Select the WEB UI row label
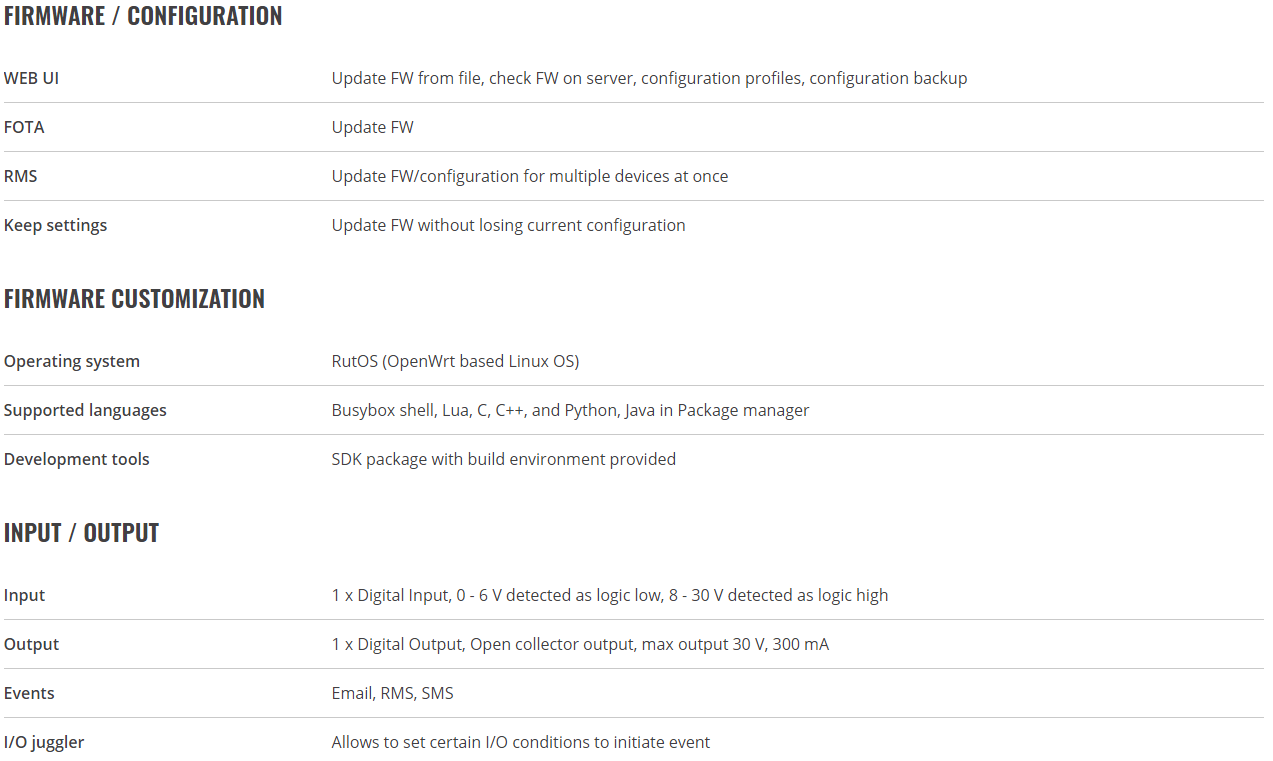This screenshot has height=761, width=1273. (x=31, y=78)
